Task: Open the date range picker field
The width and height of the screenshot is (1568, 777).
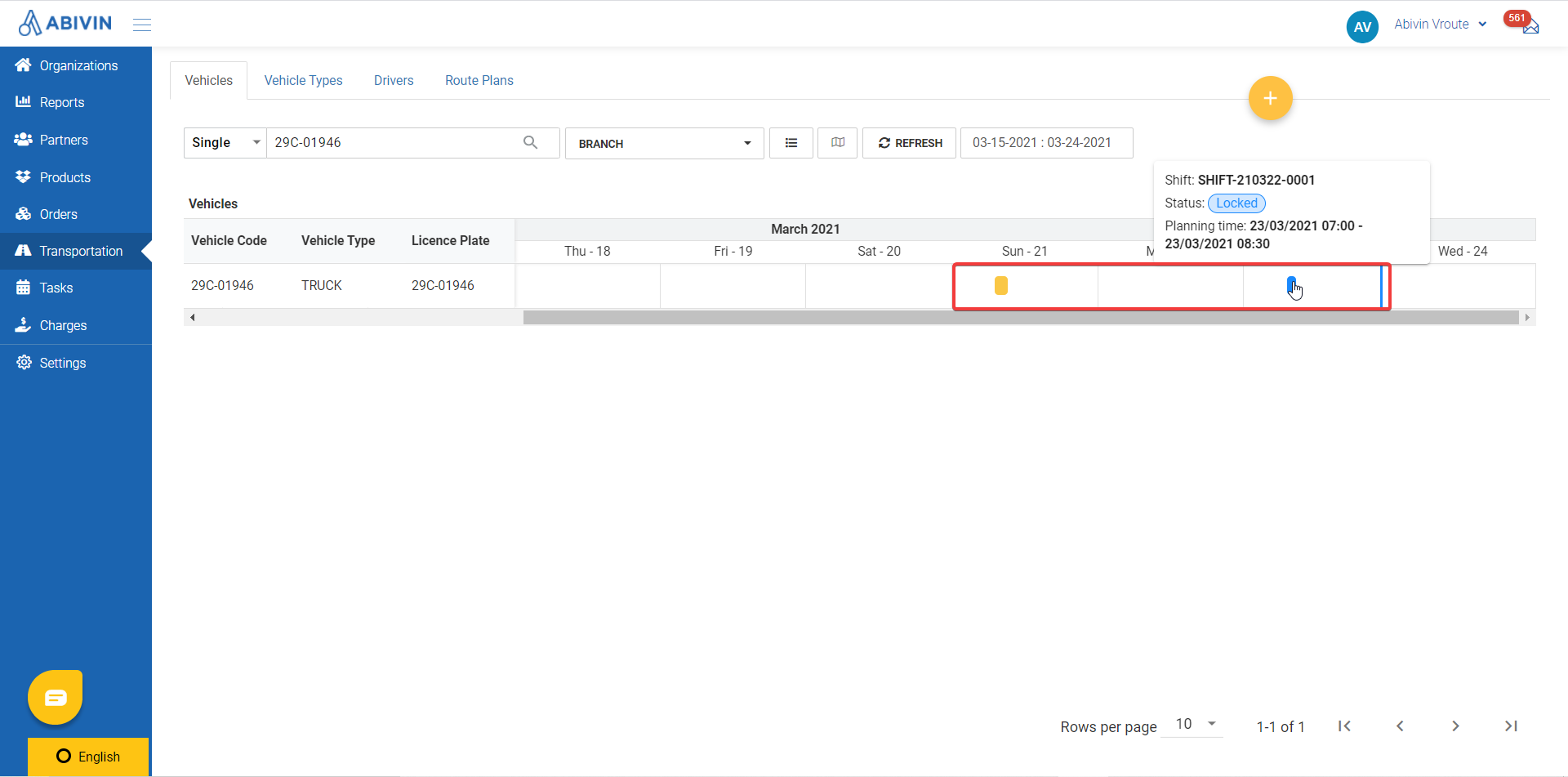Action: (x=1046, y=143)
